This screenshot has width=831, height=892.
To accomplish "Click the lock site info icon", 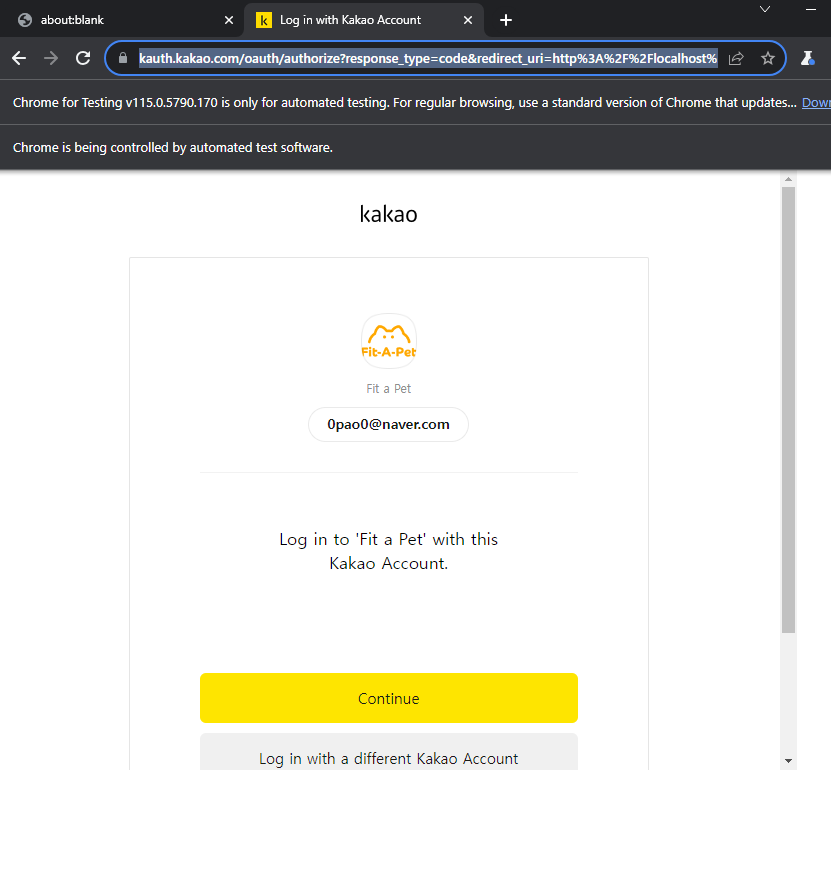I will (x=123, y=58).
